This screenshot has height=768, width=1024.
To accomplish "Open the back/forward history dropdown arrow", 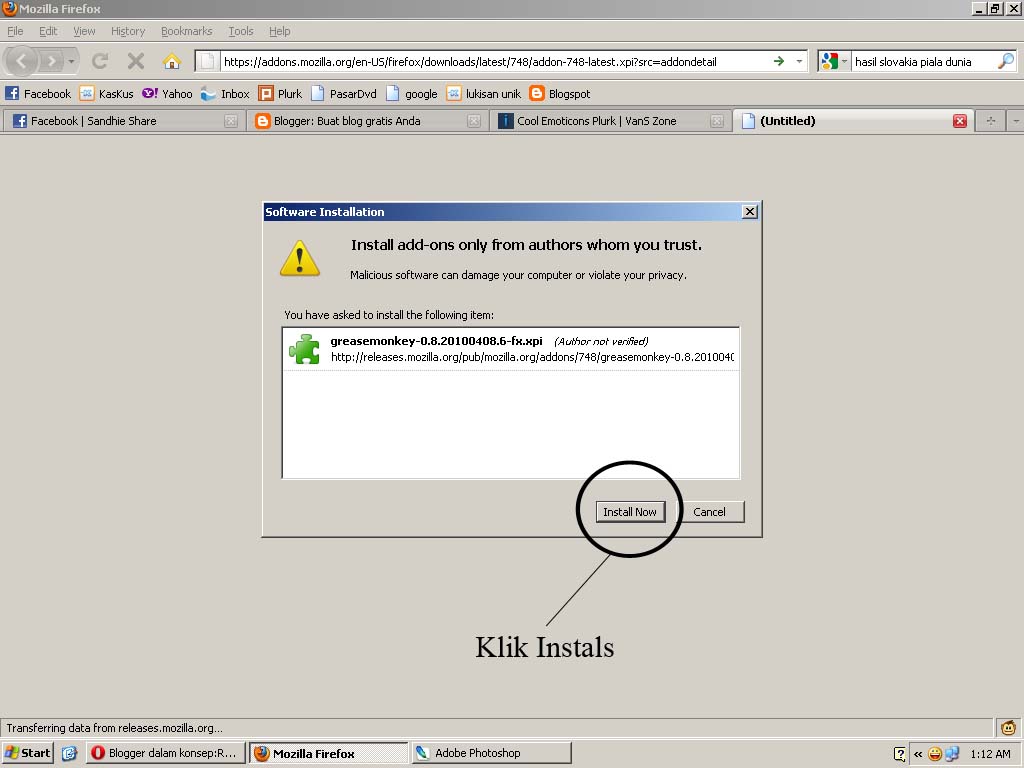I will [x=71, y=61].
